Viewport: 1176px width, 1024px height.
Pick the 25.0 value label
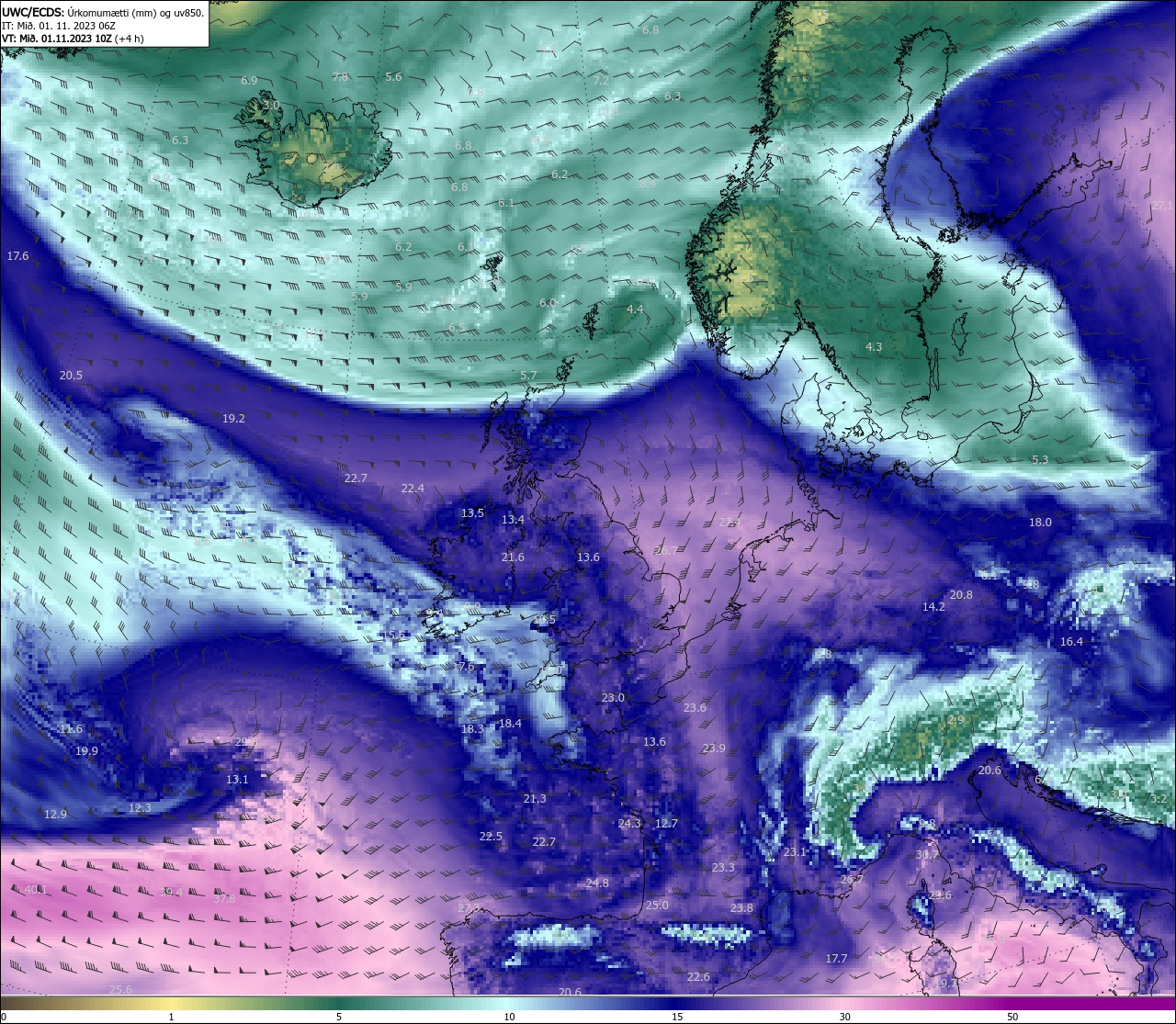657,906
